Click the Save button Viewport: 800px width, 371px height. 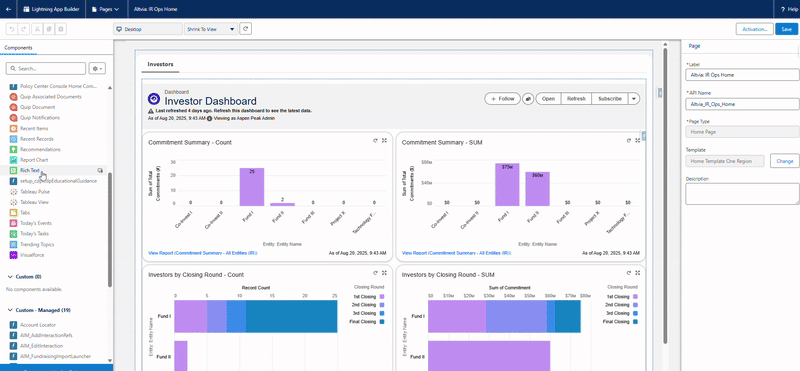[x=787, y=29]
